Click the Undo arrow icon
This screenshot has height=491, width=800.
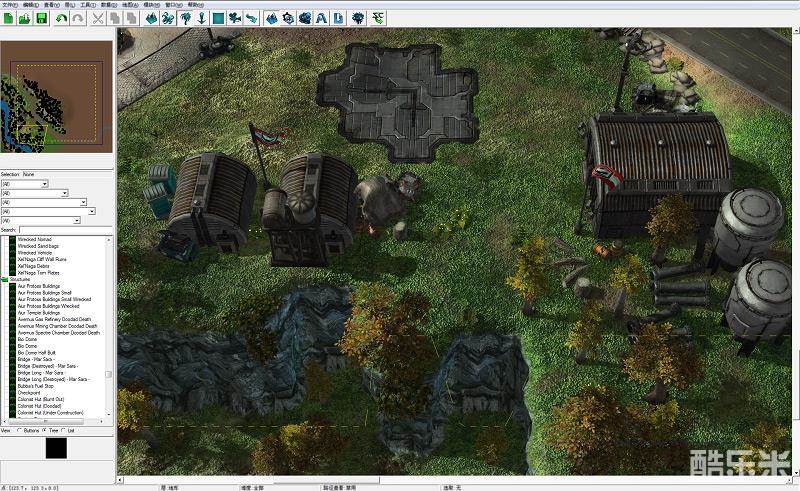(x=62, y=18)
